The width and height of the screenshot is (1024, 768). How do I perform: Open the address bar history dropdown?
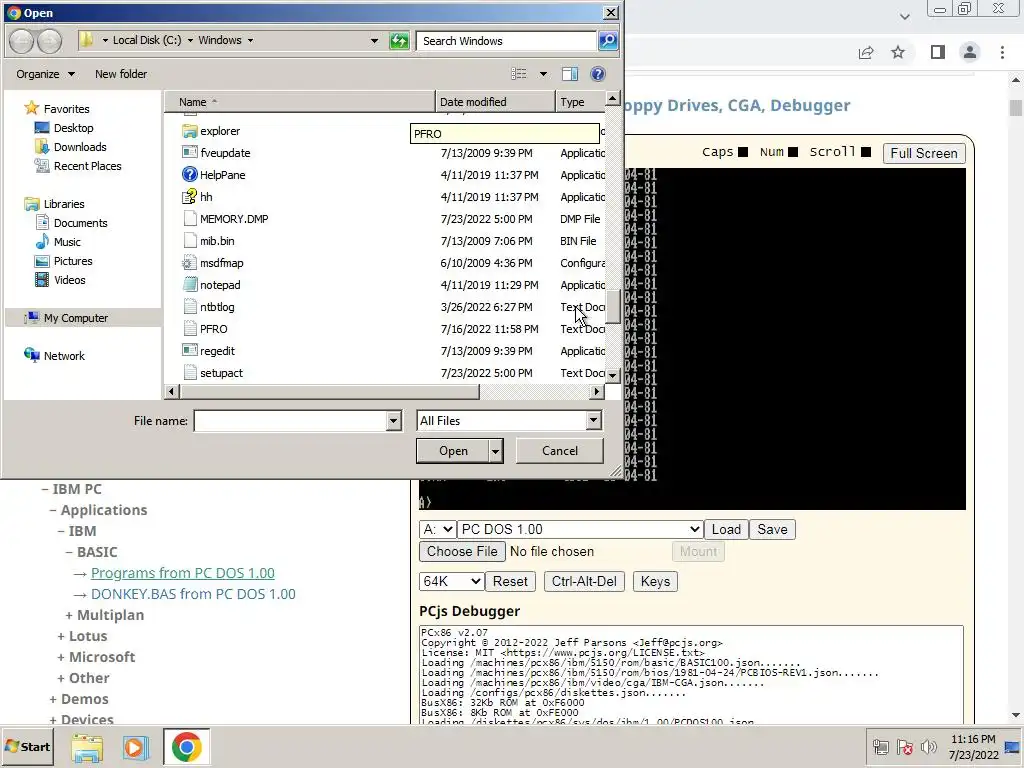pos(374,40)
